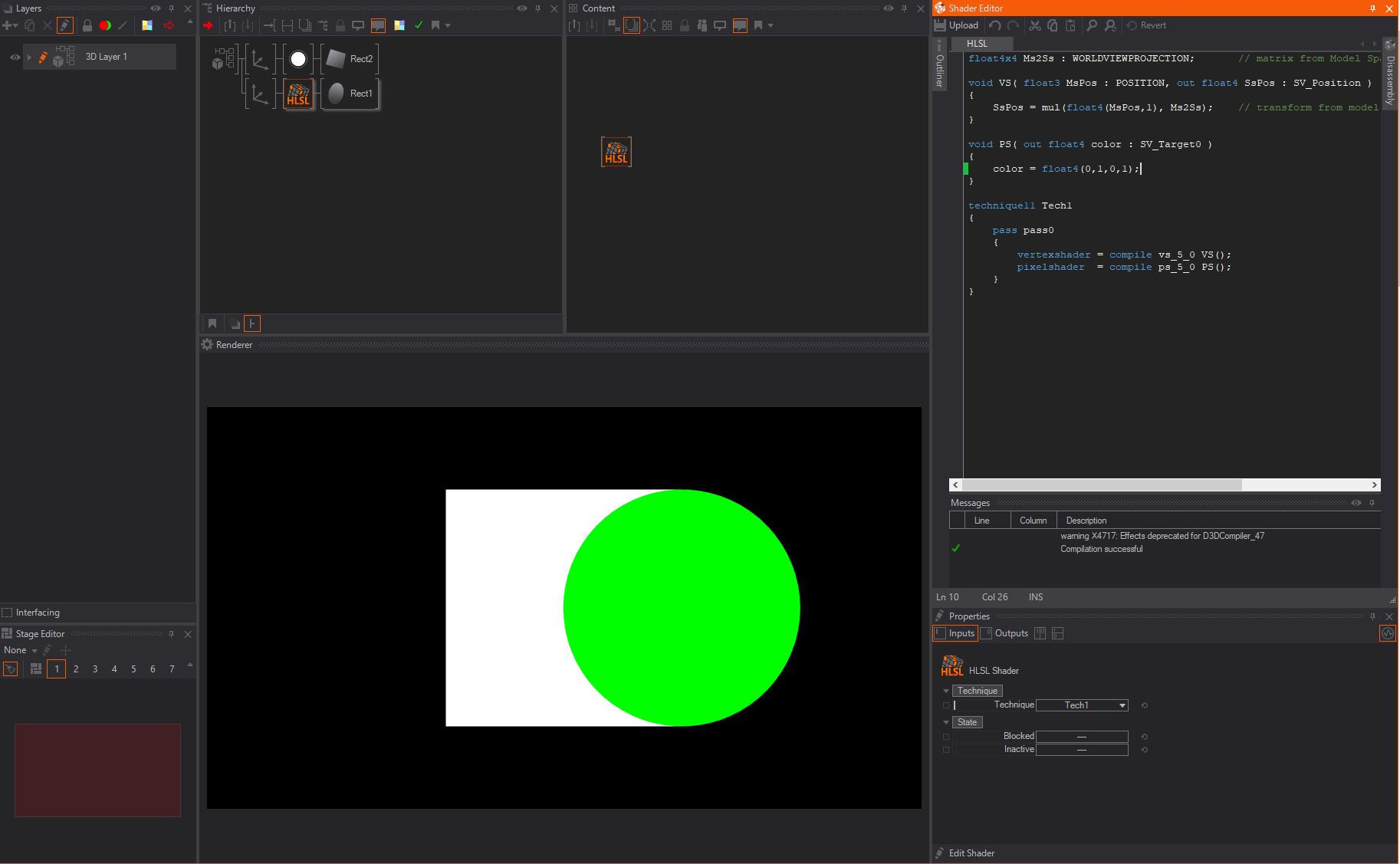Screen dimensions: 1400x864
Task: Click the Revert button
Action: tap(1146, 25)
